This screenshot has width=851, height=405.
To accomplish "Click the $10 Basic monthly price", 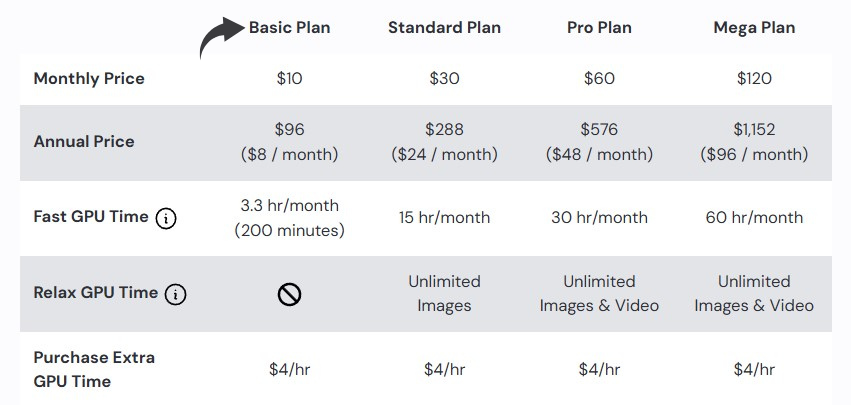I will tap(289, 79).
